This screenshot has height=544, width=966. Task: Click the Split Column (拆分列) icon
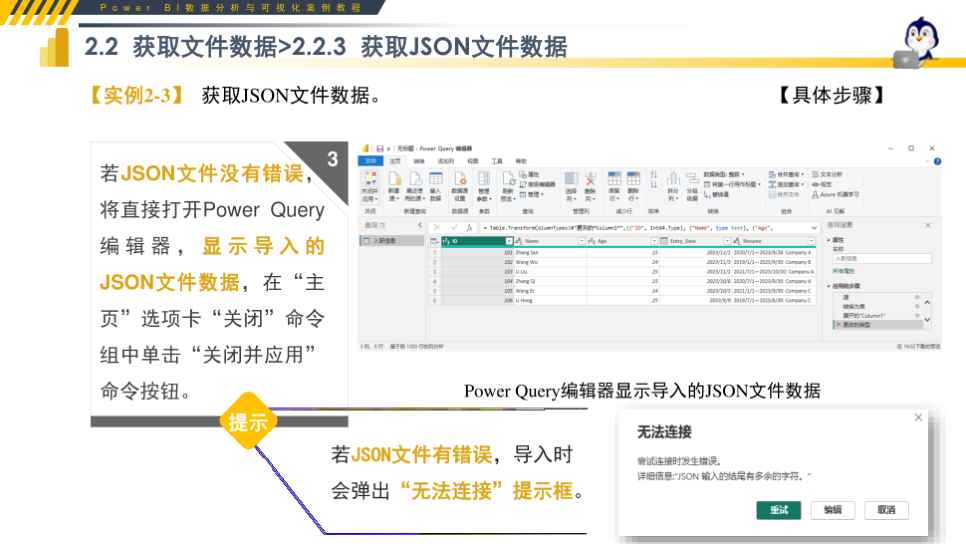673,180
